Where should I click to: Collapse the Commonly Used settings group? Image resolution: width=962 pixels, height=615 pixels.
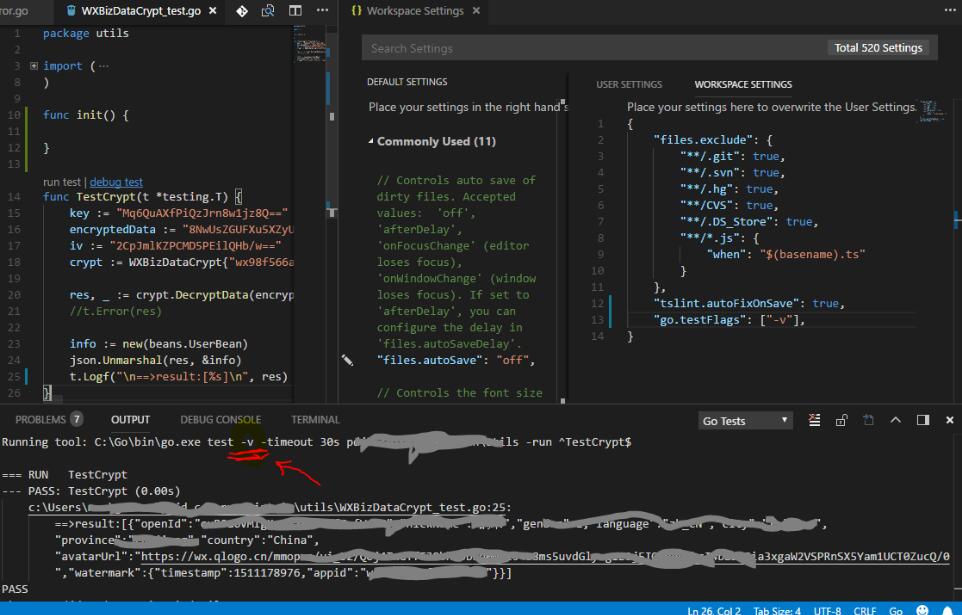pos(371,142)
